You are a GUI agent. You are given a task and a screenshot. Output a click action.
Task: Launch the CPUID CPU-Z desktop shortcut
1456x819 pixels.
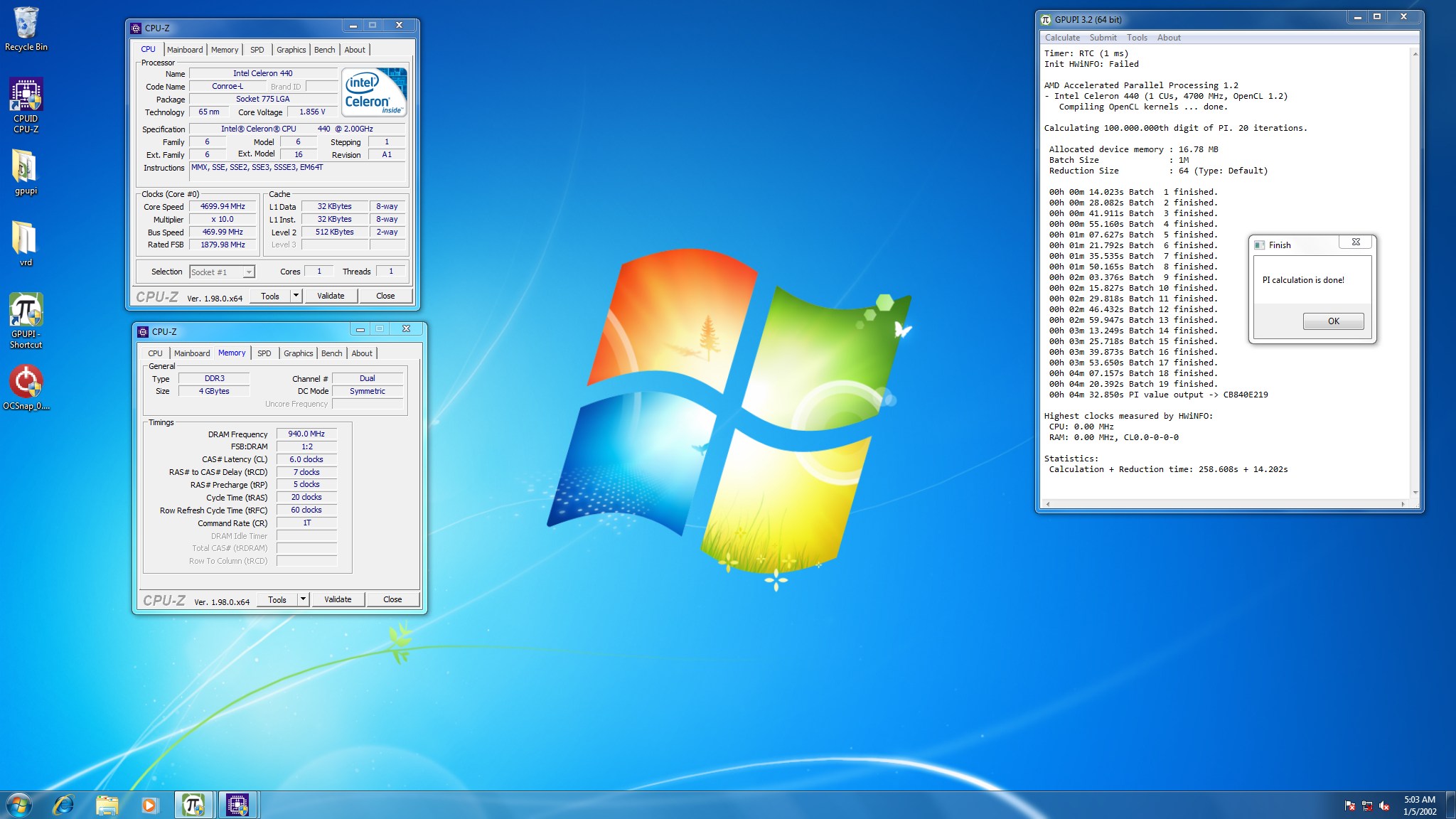(26, 105)
